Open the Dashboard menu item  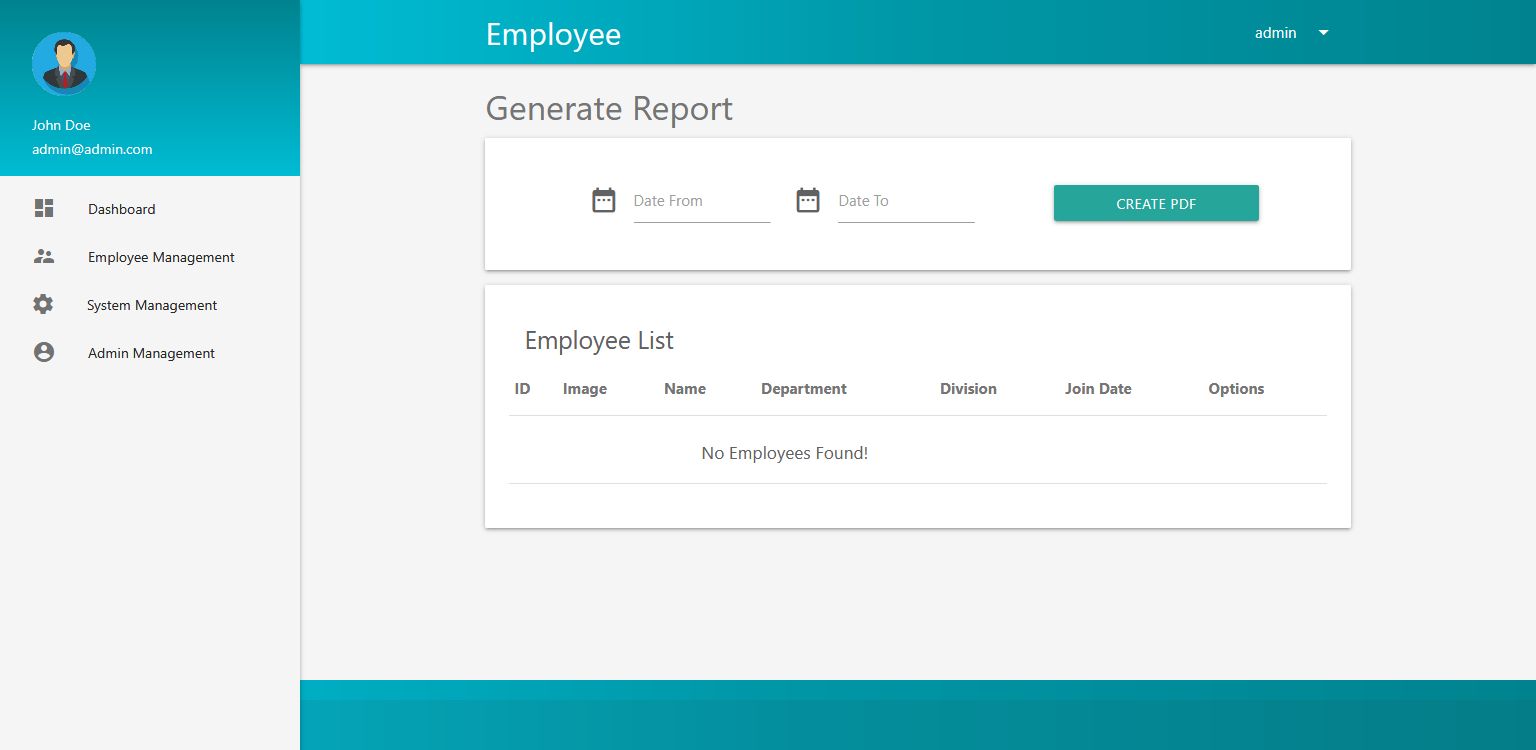coord(122,209)
